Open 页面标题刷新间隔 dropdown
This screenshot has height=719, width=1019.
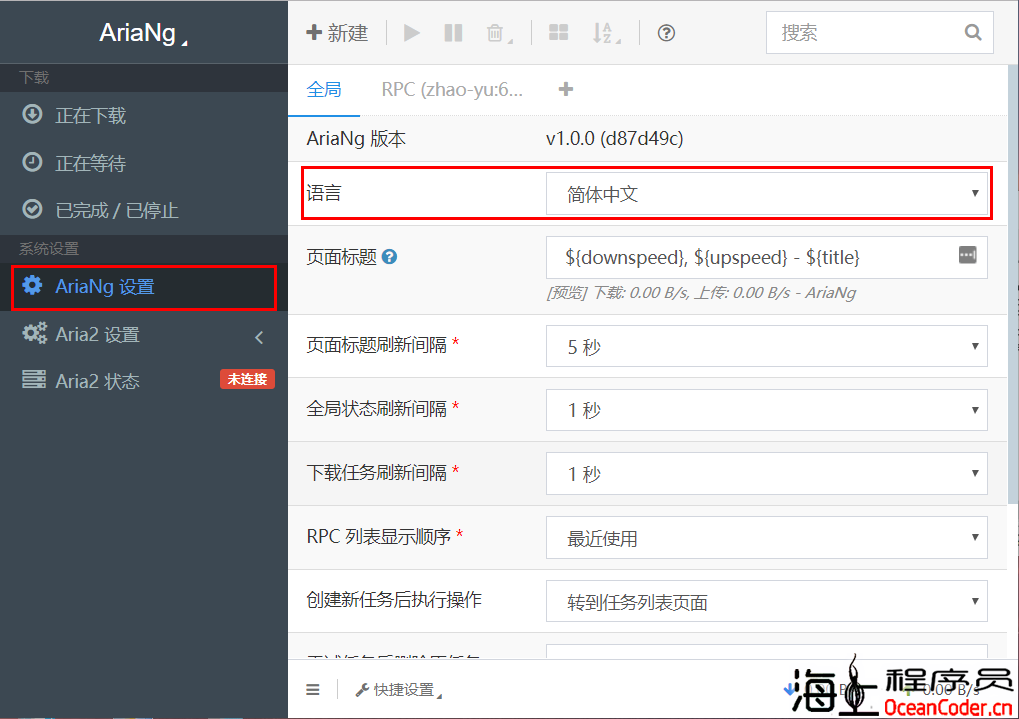pos(767,346)
